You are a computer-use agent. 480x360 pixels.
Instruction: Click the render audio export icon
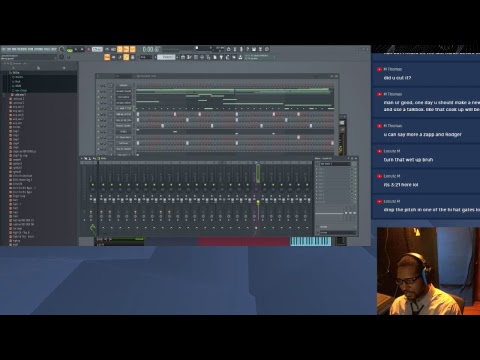point(260,49)
